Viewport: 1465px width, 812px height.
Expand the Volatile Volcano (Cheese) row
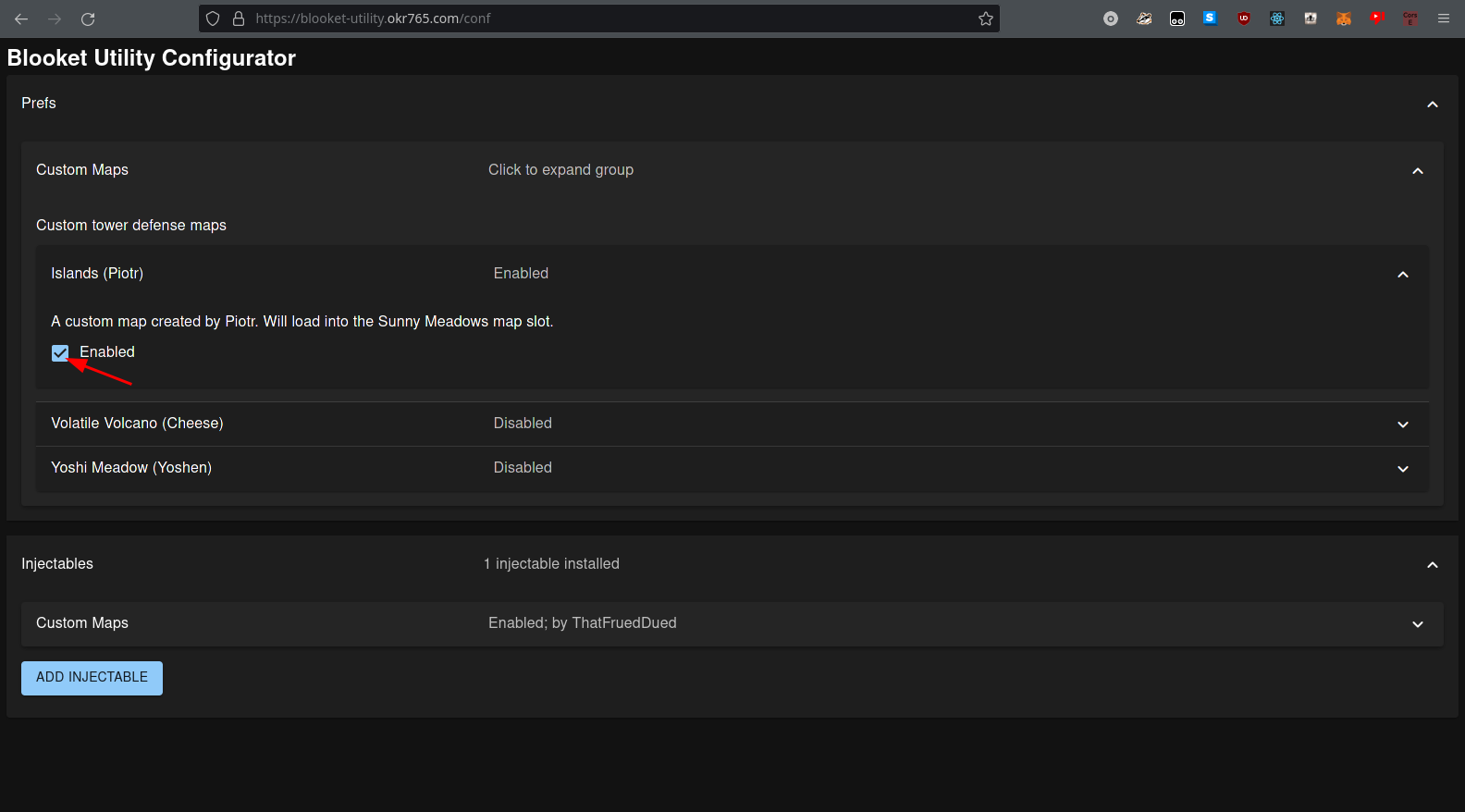732,424
